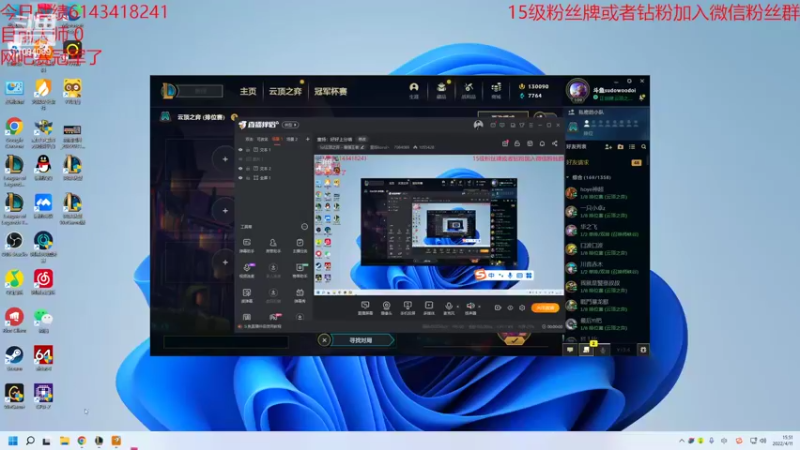800x450 pixels.
Task: Open the NetEase Cloud Music desktop icon
Action: pyautogui.click(x=43, y=282)
